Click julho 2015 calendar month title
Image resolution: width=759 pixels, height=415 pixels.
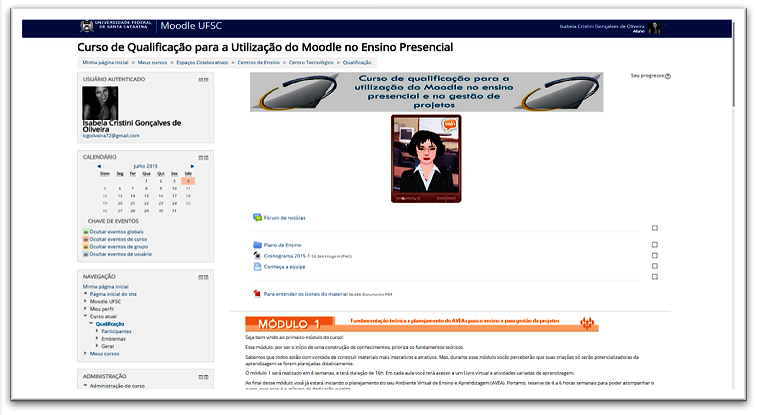click(x=146, y=166)
